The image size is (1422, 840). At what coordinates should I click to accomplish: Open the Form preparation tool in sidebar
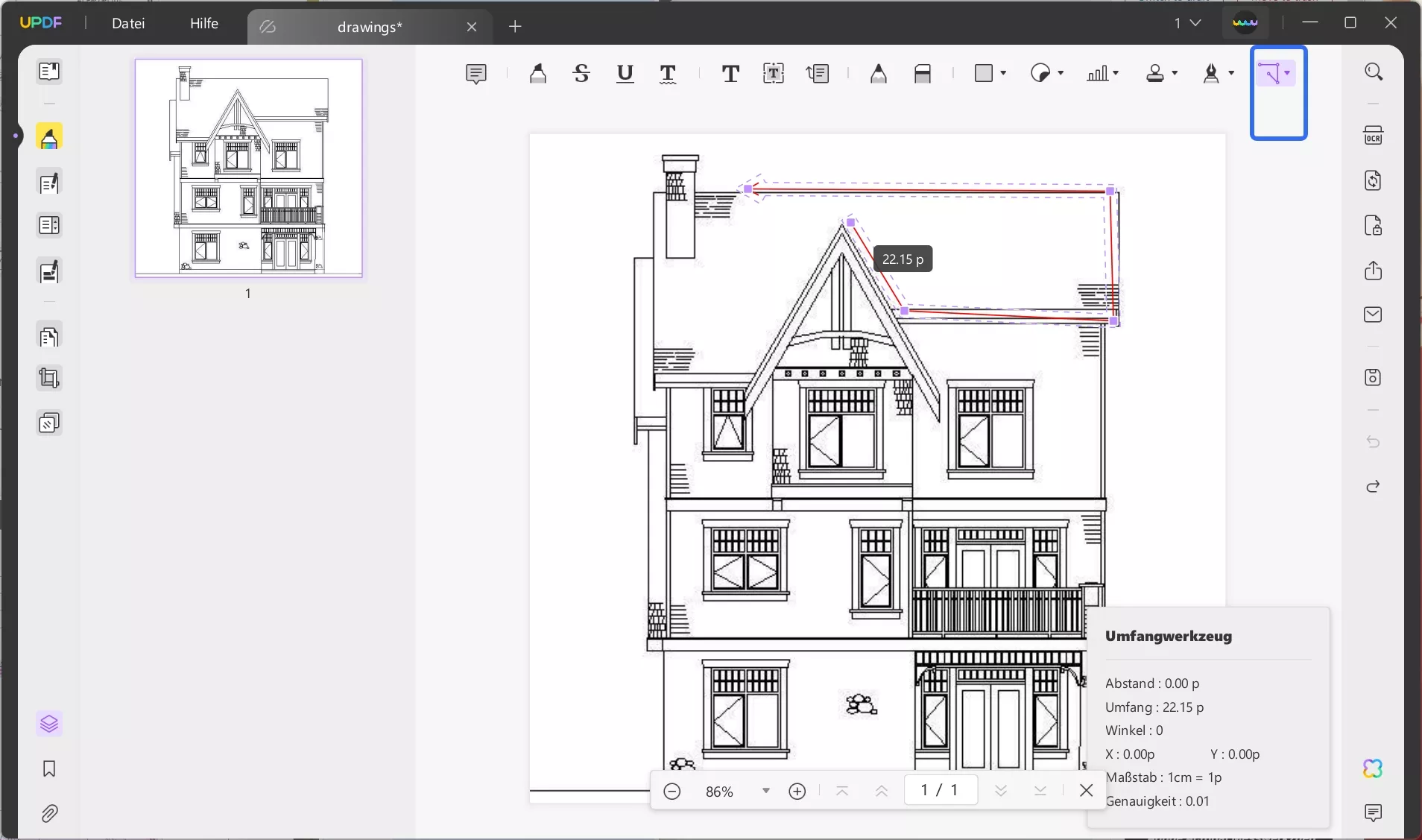49,226
